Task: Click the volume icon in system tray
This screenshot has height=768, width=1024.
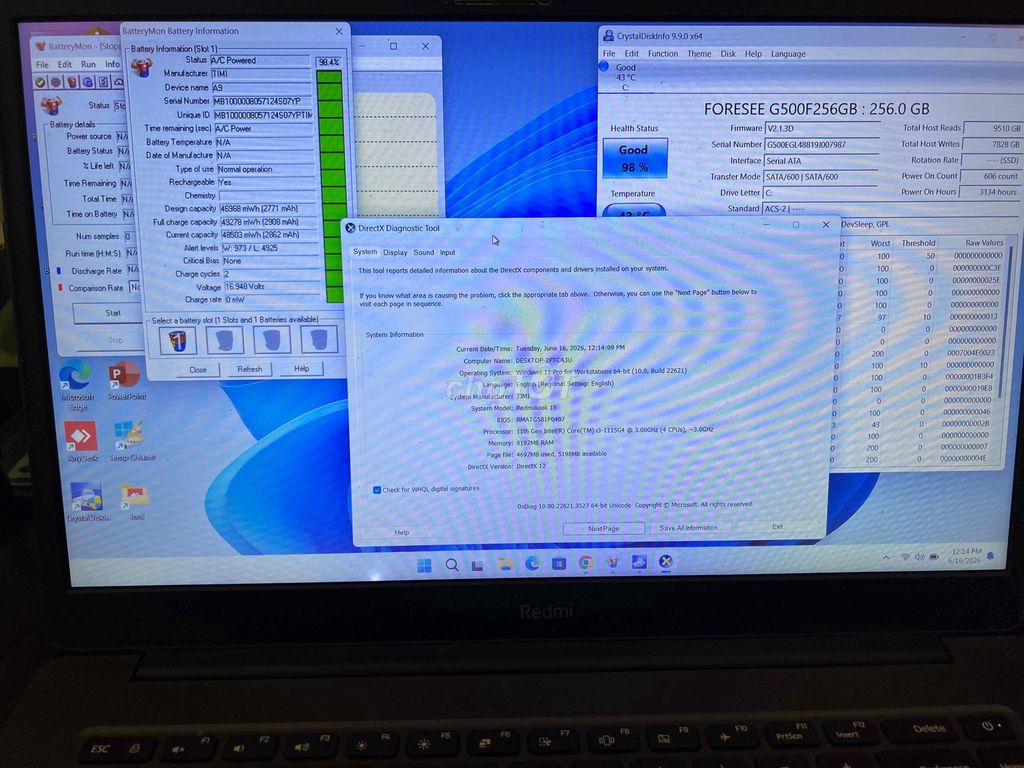Action: pyautogui.click(x=920, y=557)
